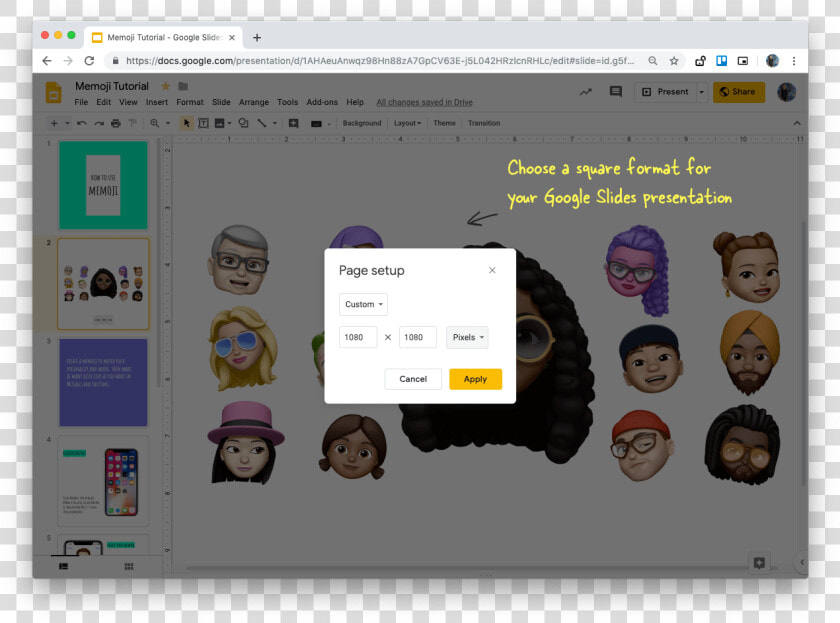
Task: Select the cursor arrow tool
Action: 186,123
